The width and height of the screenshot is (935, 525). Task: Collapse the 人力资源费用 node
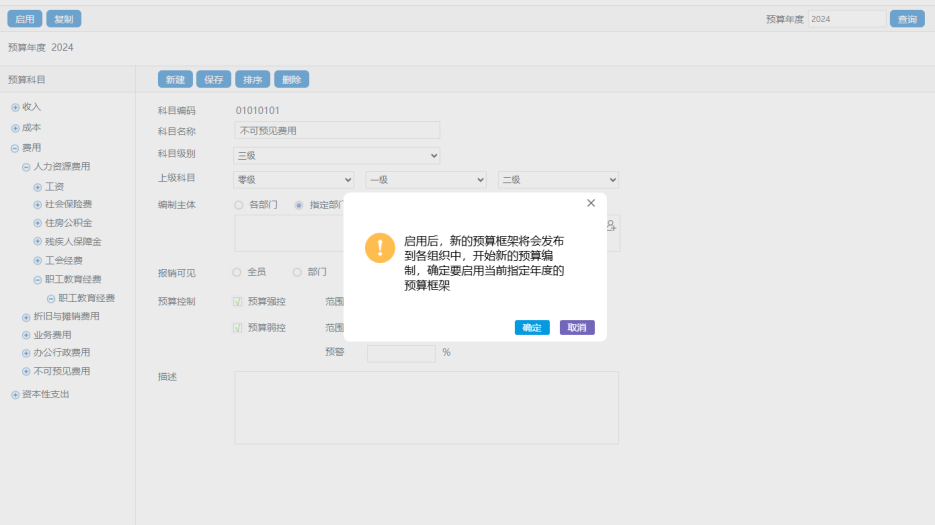tap(26, 167)
